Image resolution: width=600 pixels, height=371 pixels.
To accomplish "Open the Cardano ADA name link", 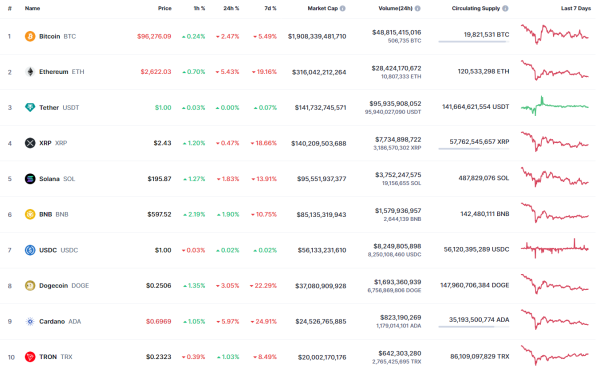I will (x=60, y=321).
